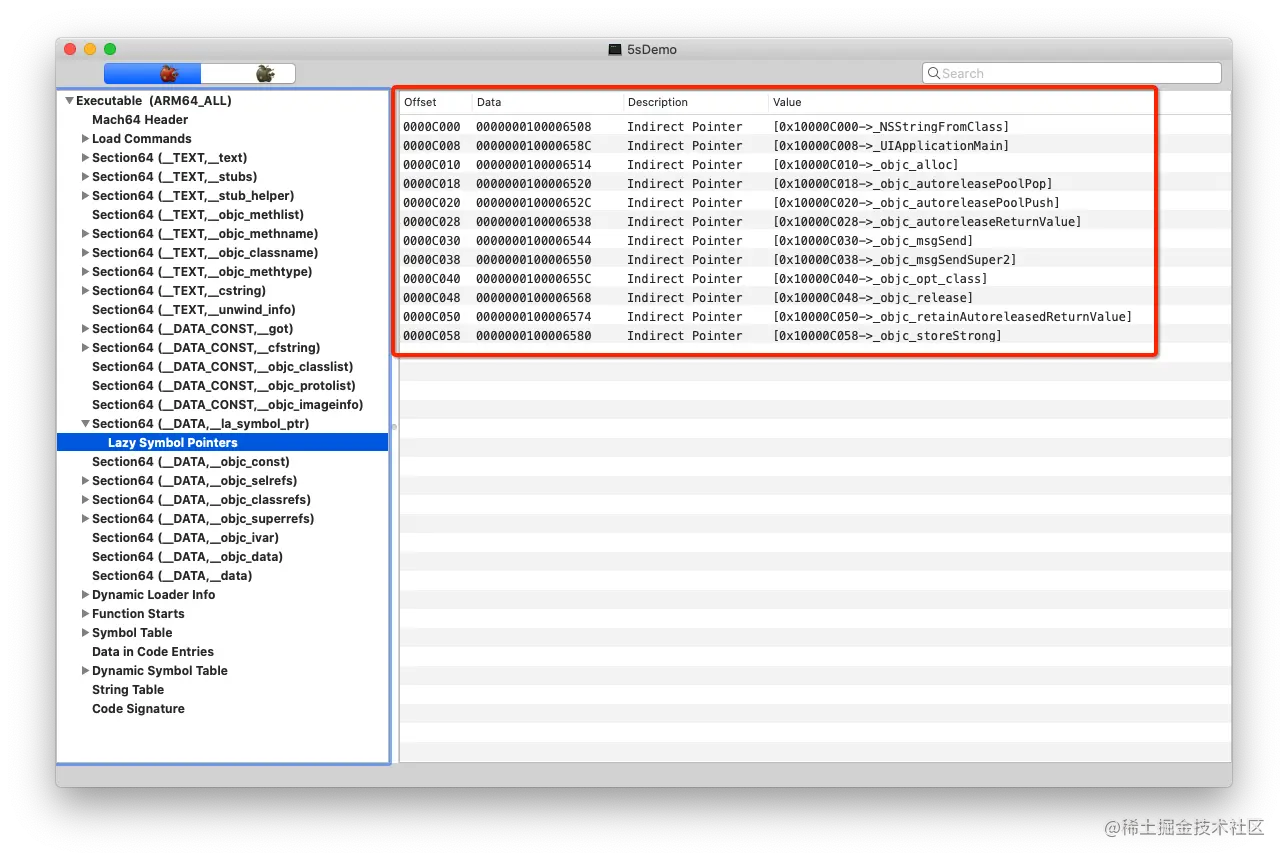Select row with _objc_msgSendSuper2 value
The image size is (1288, 861).
[x=815, y=260]
